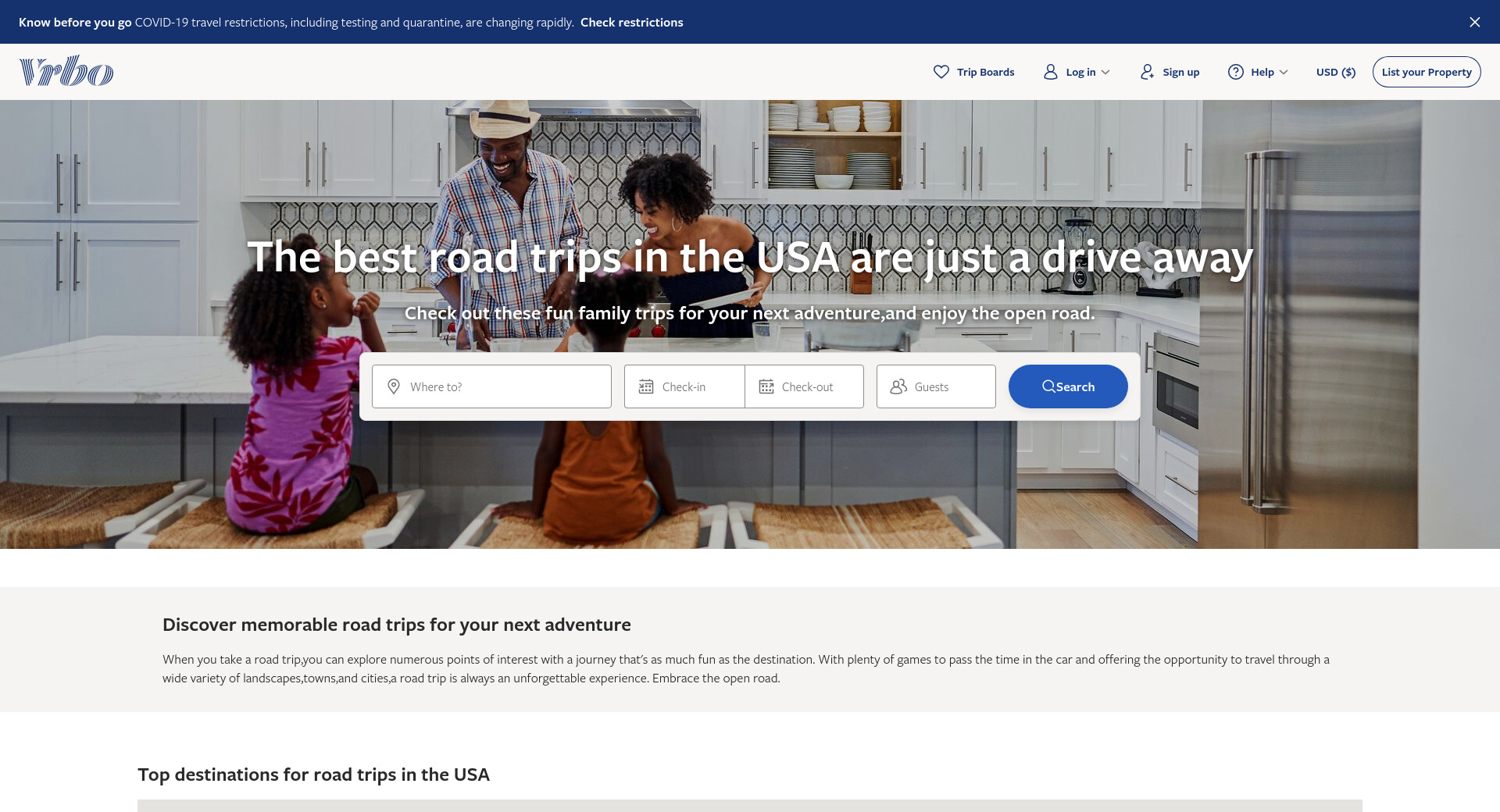This screenshot has width=1500, height=812.
Task: Expand the Log in dropdown chevron
Action: (x=1105, y=72)
